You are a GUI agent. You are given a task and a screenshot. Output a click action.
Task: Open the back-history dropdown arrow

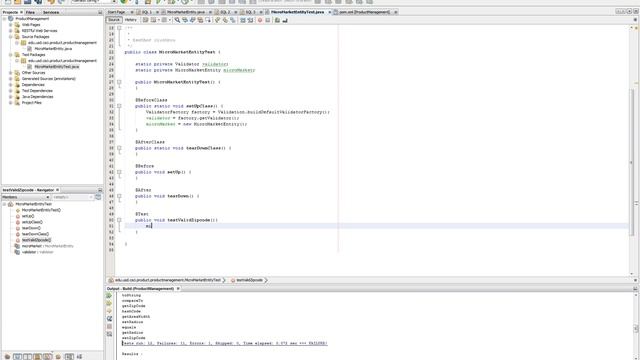coord(159,20)
